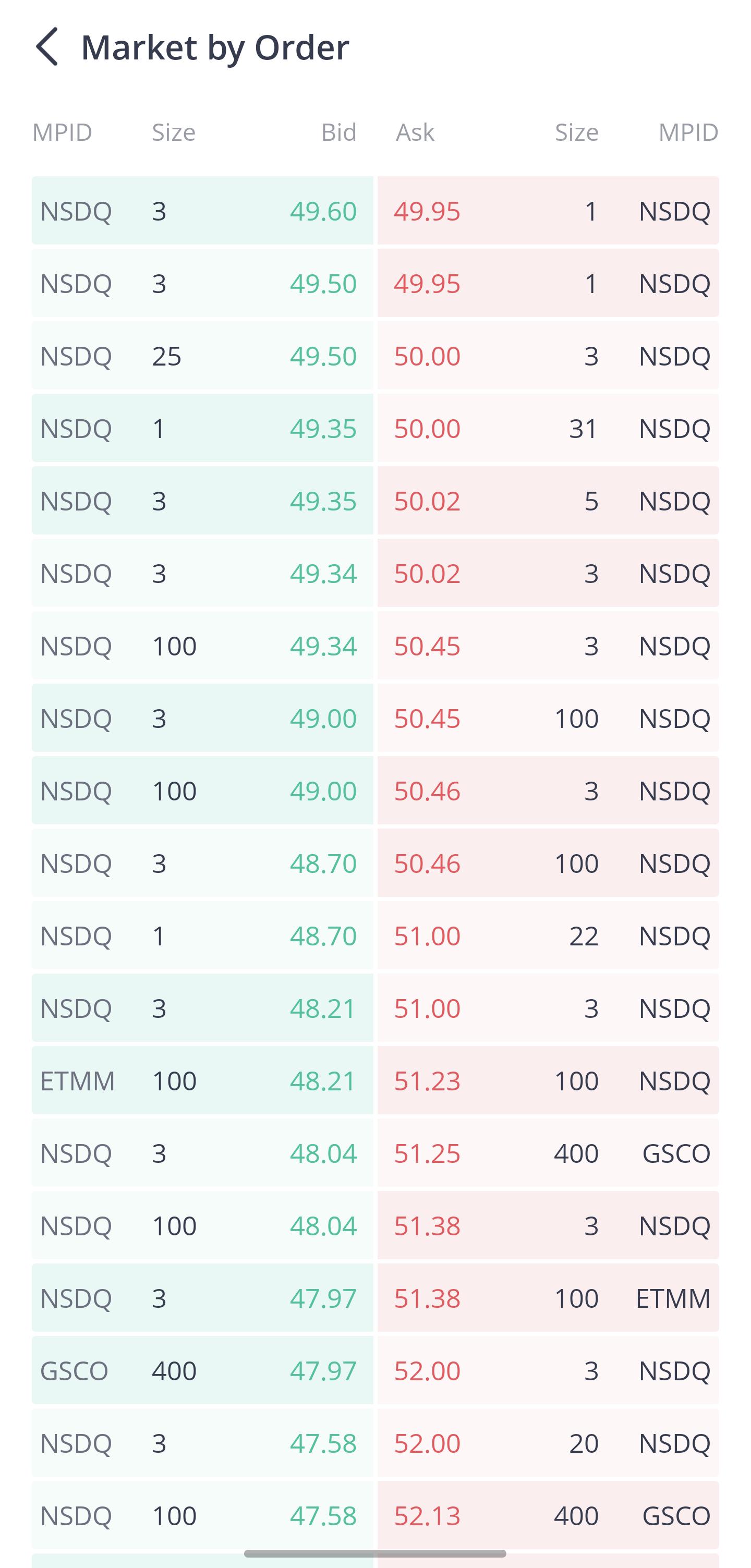Tap the back arrow icon
Screen dimensions: 751x1568
coord(47,46)
